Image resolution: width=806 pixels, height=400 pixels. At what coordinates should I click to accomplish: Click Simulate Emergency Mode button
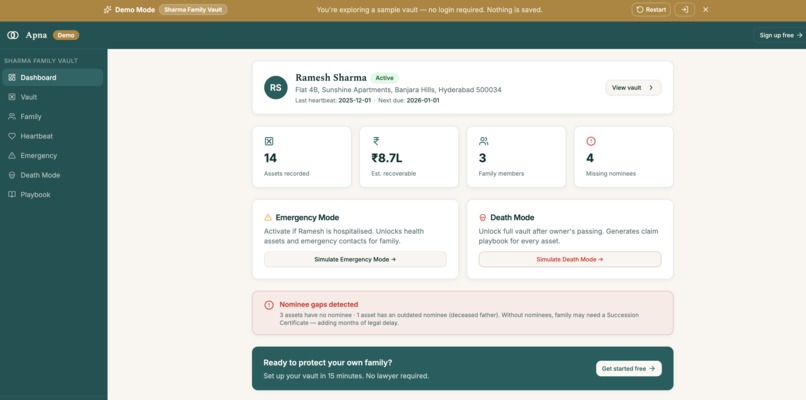[x=355, y=260]
